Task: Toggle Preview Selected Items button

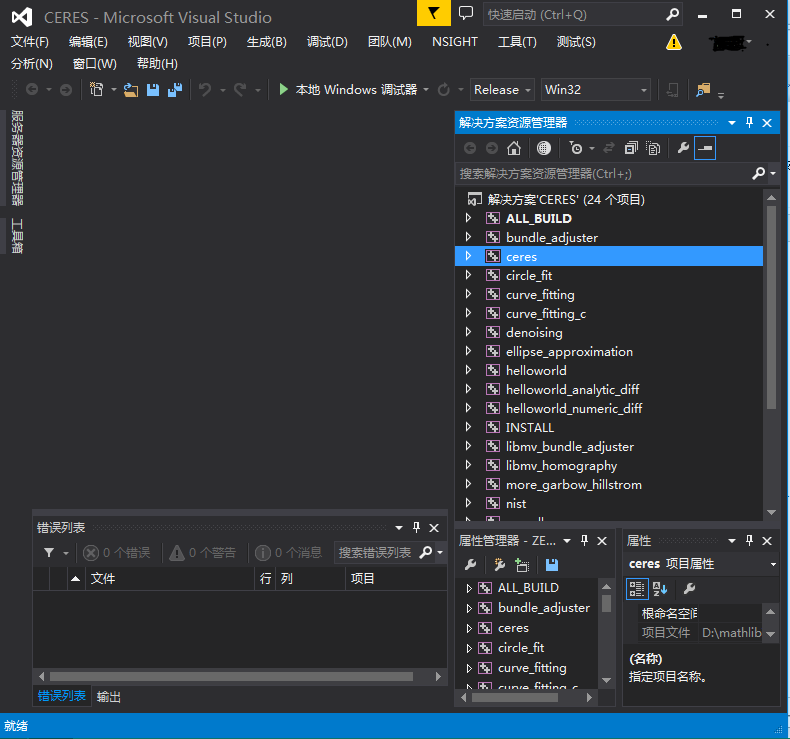Action: pos(705,148)
